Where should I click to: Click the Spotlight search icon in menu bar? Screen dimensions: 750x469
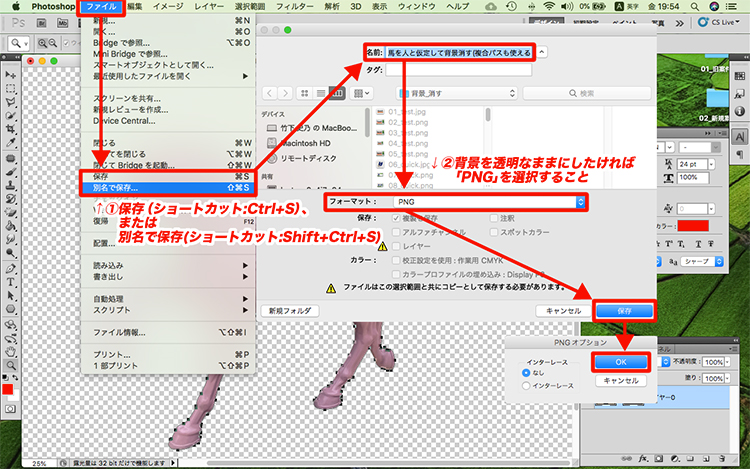coord(694,6)
